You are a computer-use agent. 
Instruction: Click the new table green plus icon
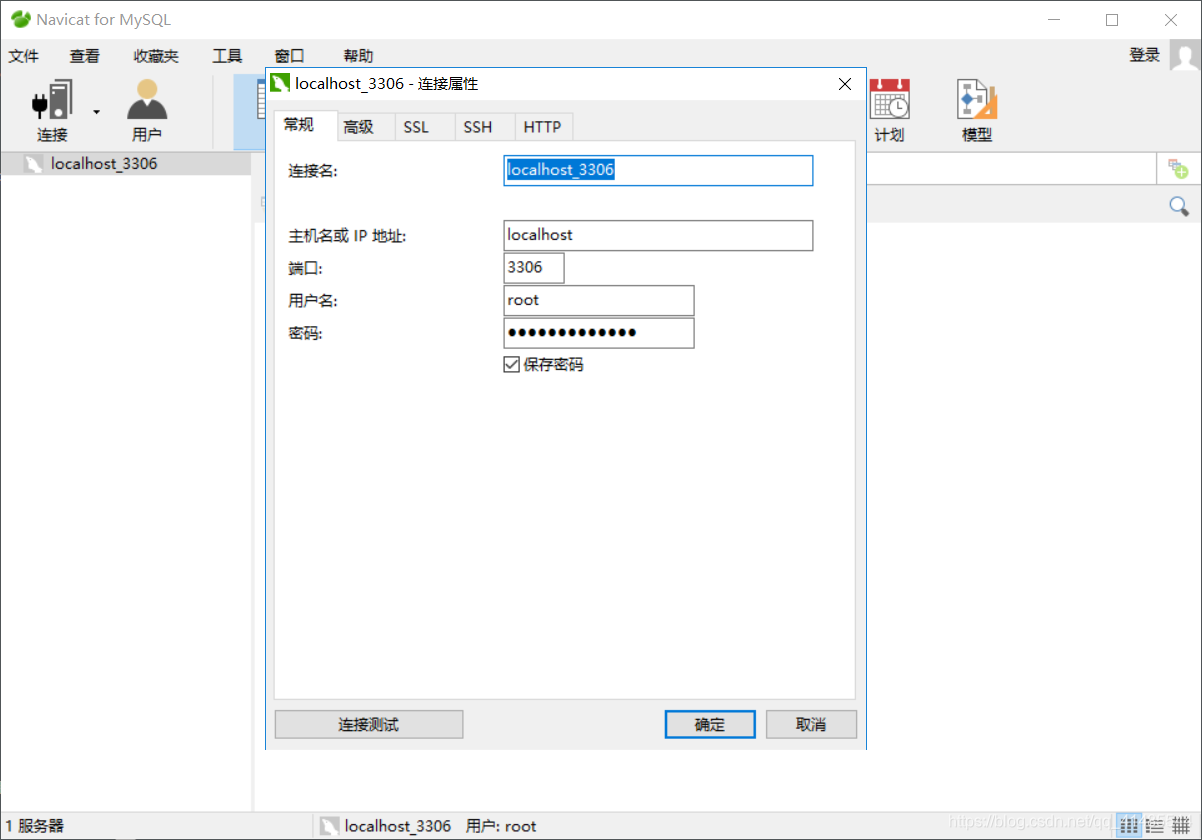click(1179, 169)
